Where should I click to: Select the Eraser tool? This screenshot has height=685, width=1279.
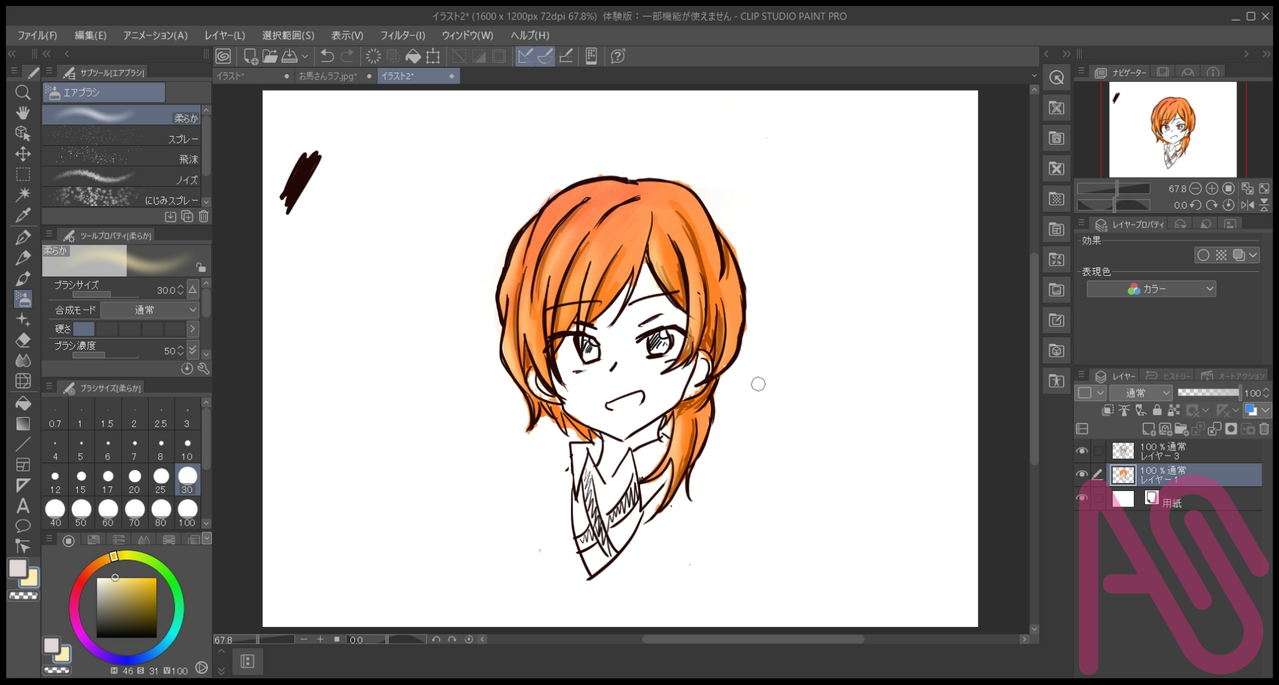point(22,340)
